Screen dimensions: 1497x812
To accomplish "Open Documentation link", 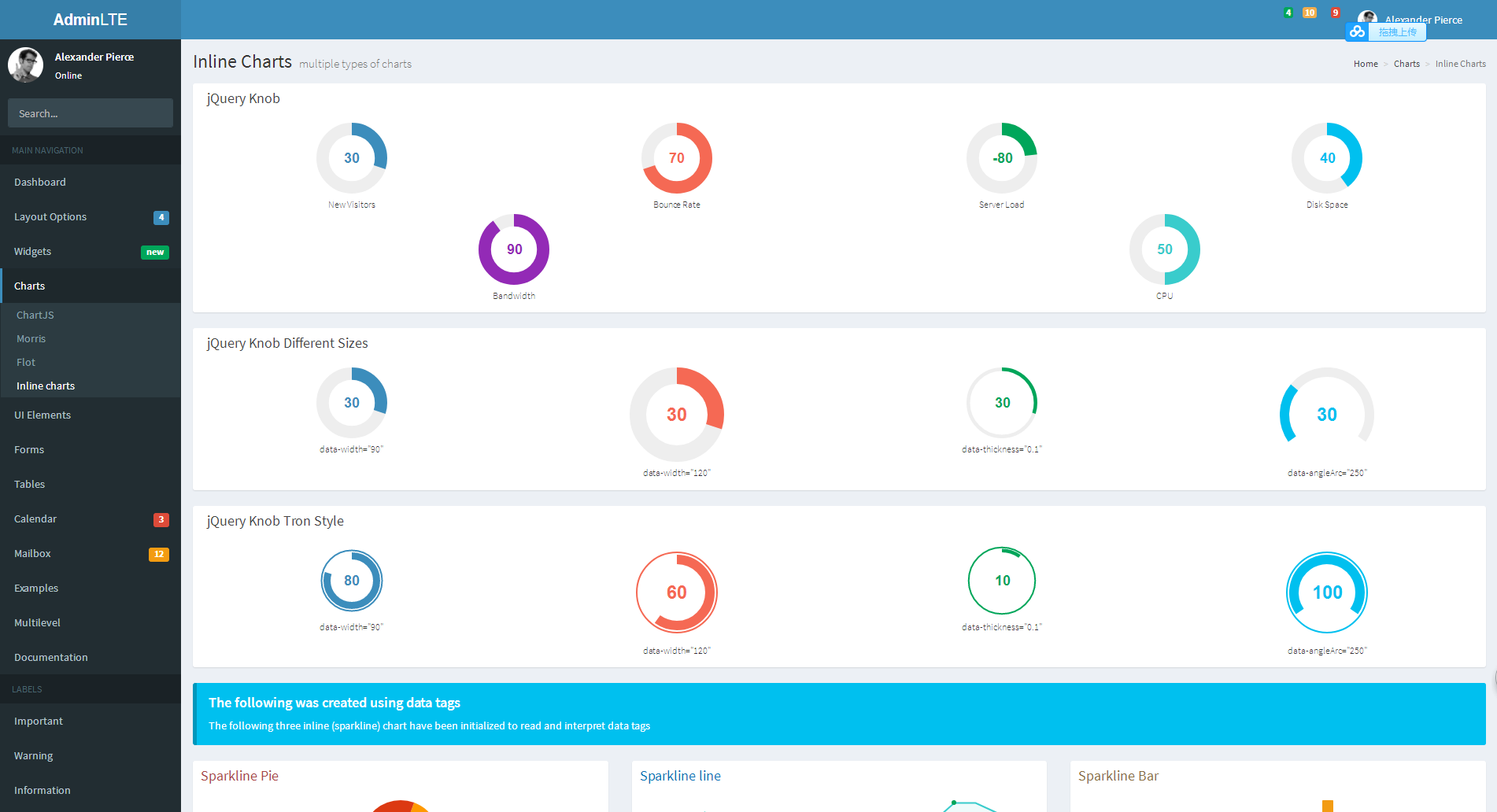I will (x=91, y=657).
